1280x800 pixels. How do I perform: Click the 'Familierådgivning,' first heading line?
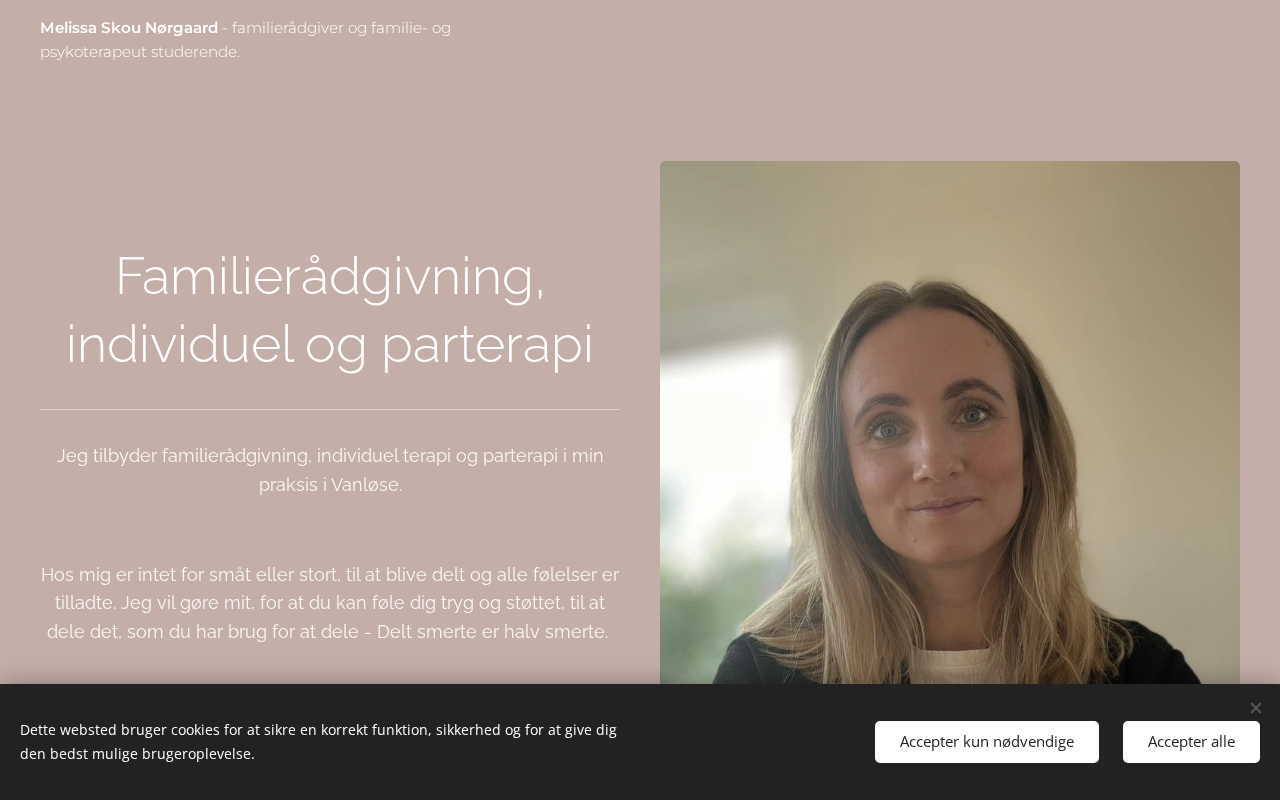point(330,276)
